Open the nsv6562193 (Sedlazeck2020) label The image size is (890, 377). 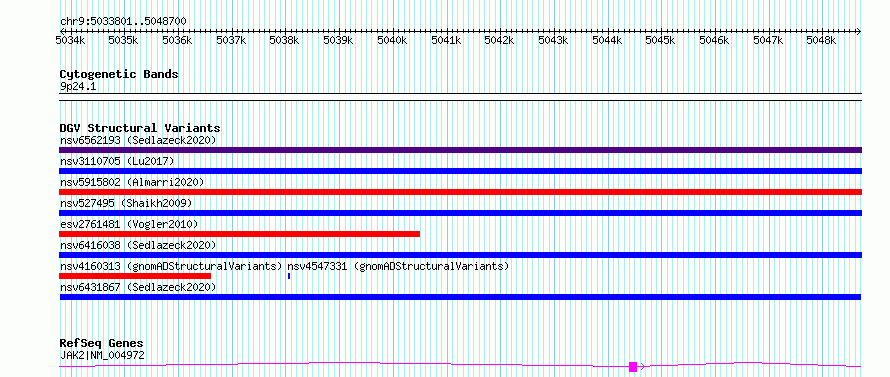tap(138, 140)
